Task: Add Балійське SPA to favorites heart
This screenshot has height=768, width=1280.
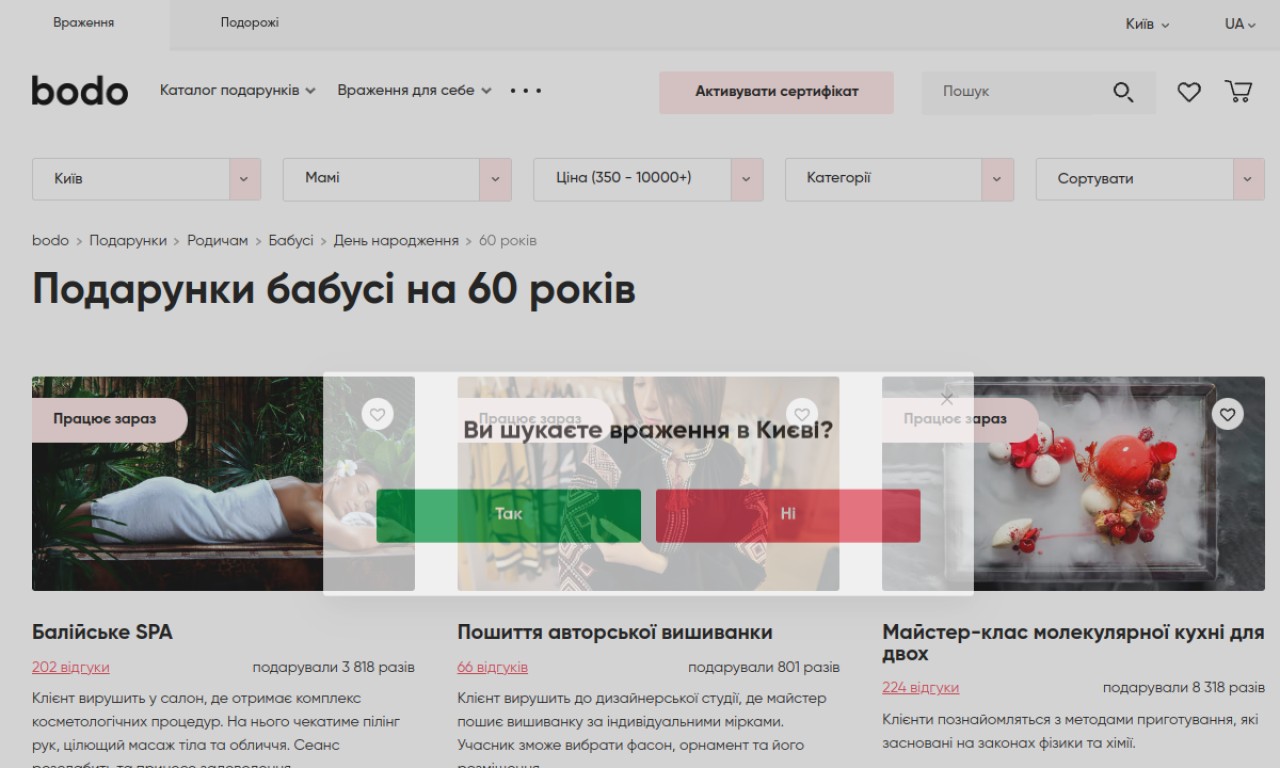Action: pyautogui.click(x=377, y=414)
